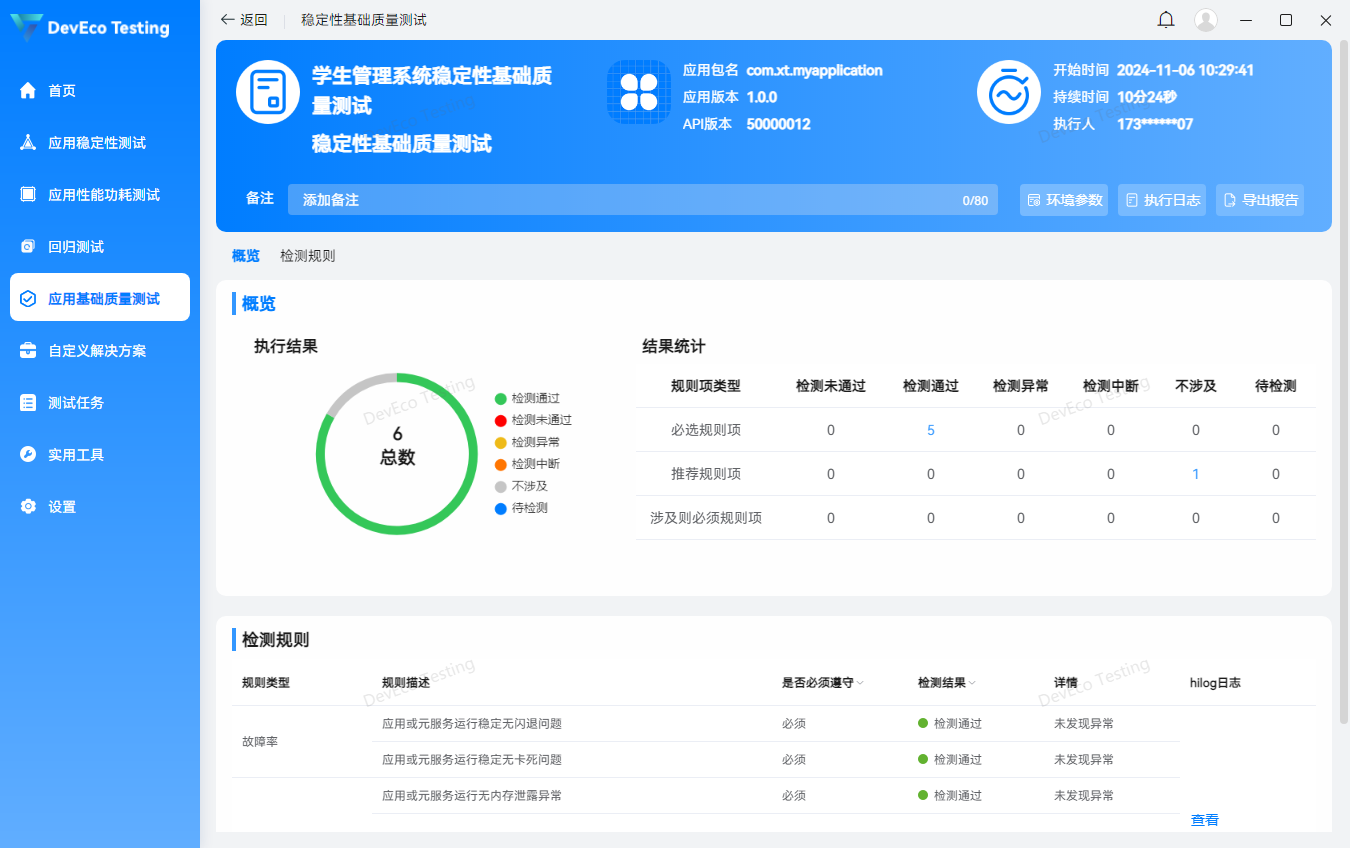Open 回归测试 in the sidebar
Image resolution: width=1350 pixels, height=848 pixels.
click(x=100, y=247)
